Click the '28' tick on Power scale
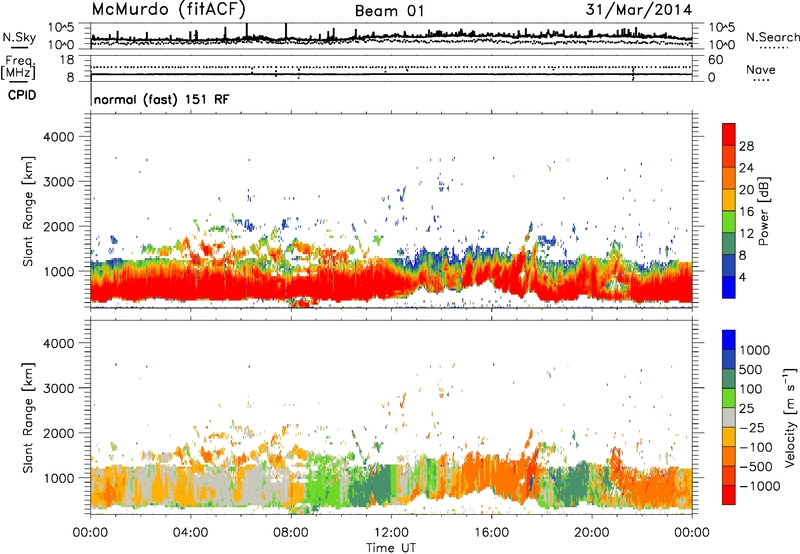 746,146
